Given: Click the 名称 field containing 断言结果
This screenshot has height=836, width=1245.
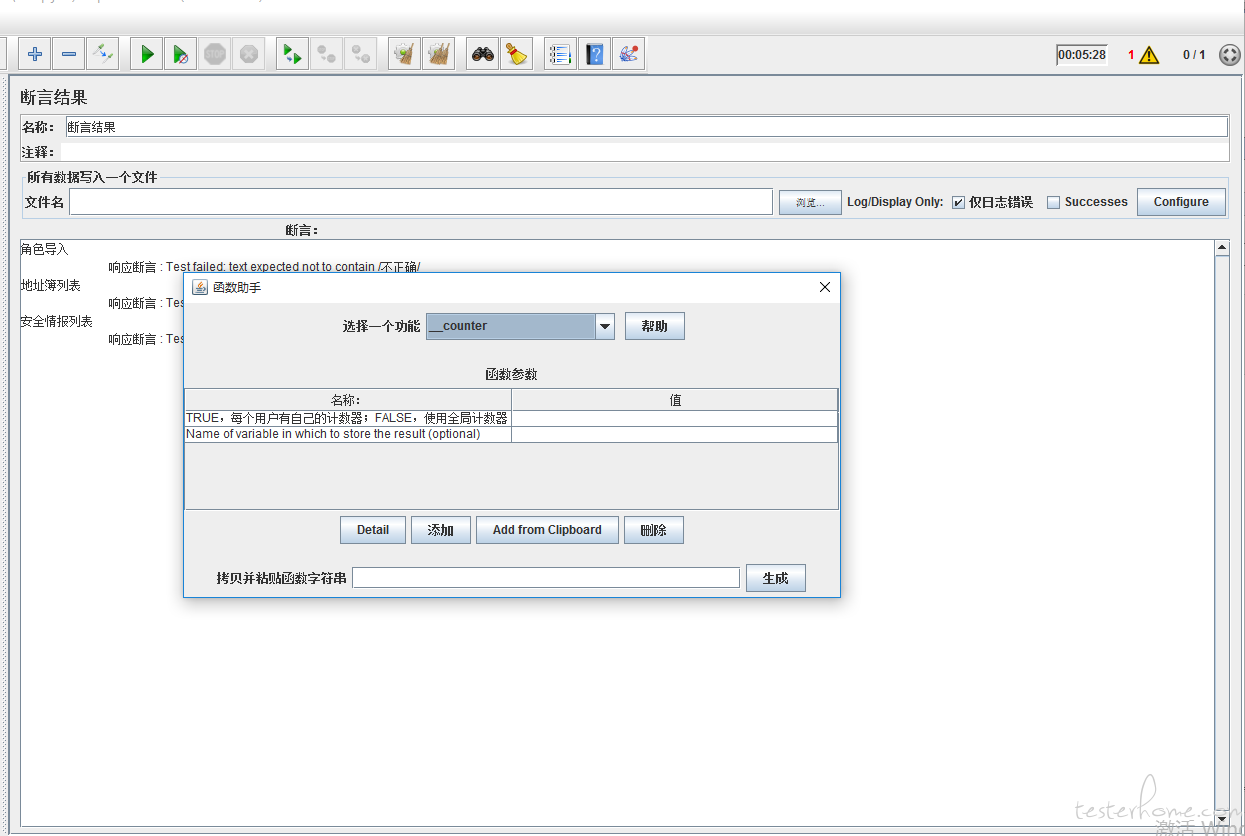Looking at the screenshot, I should pos(646,127).
